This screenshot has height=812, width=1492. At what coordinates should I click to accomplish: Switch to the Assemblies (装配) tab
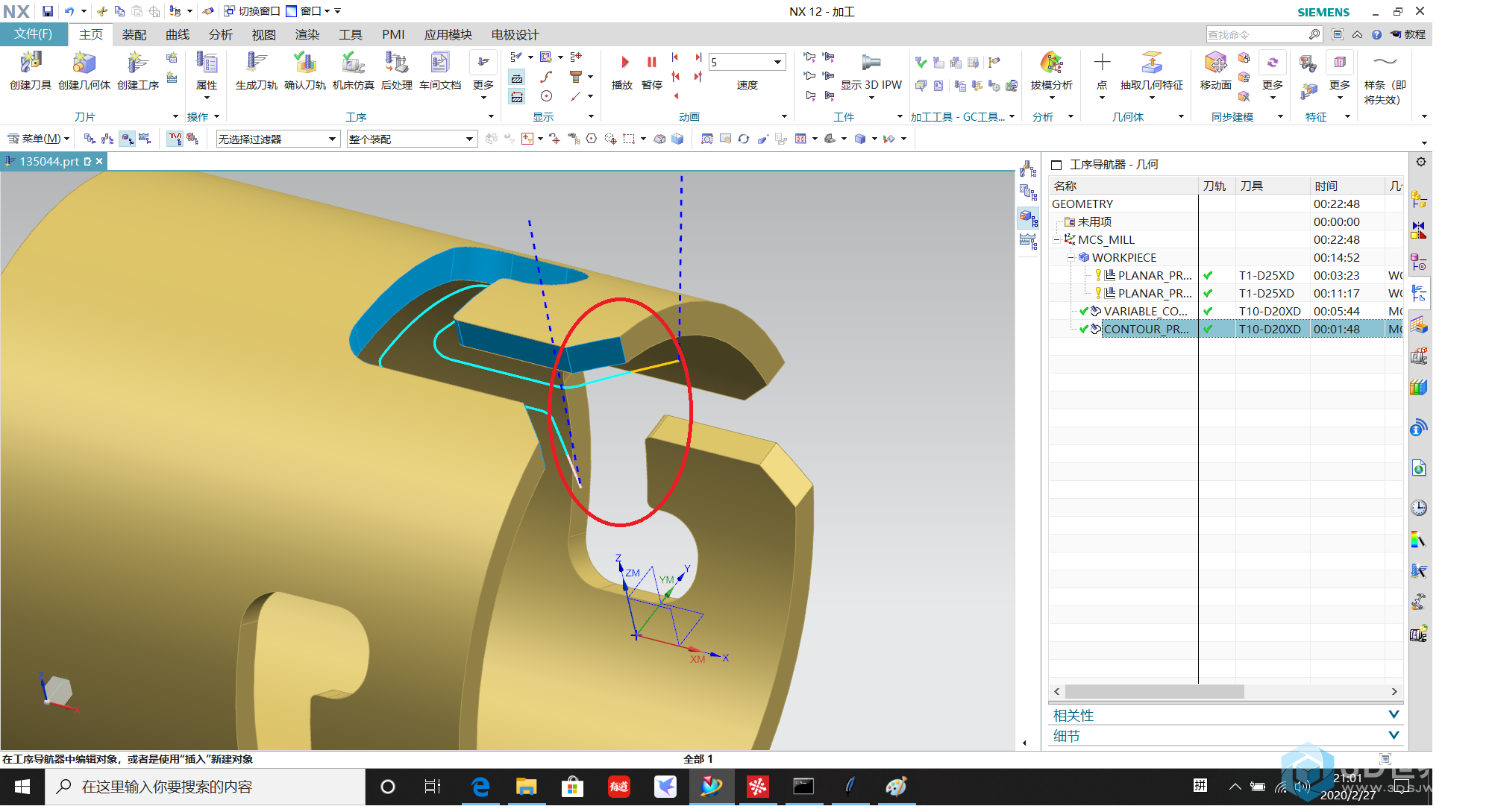134,34
